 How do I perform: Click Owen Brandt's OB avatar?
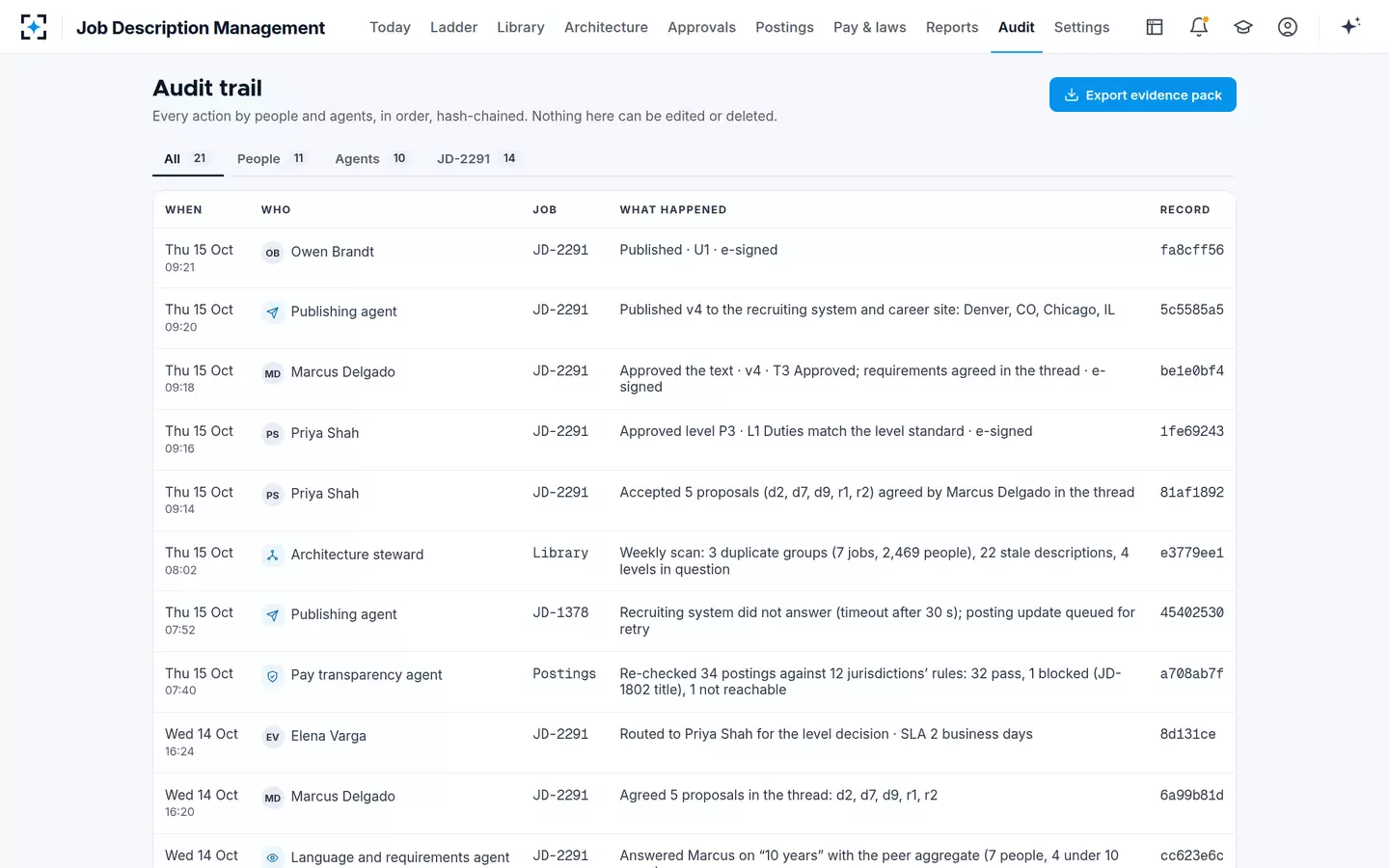coord(273,253)
